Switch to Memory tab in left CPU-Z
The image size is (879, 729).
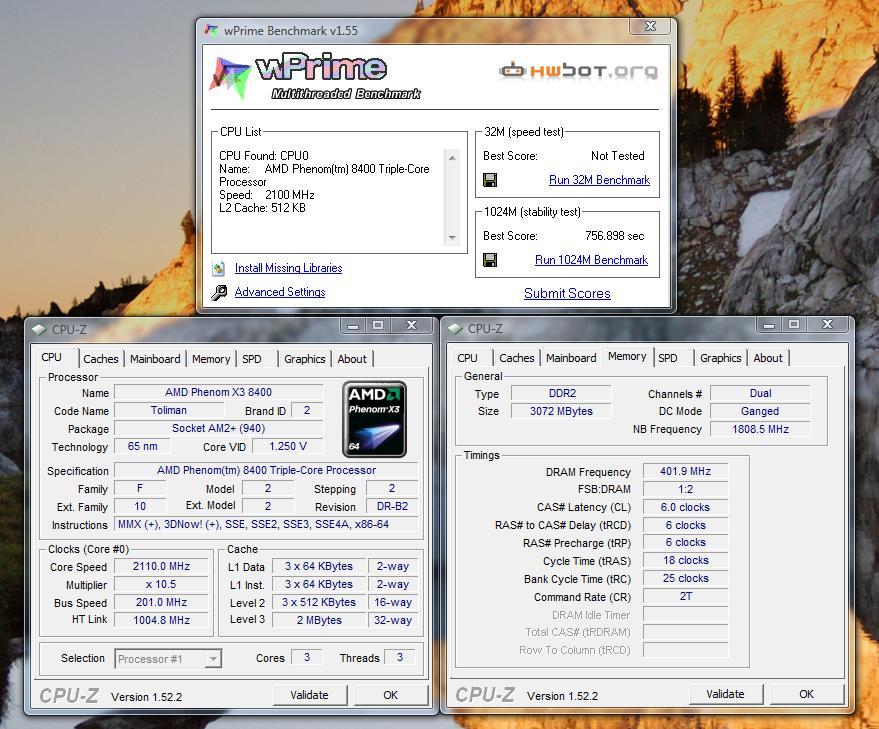tap(211, 359)
